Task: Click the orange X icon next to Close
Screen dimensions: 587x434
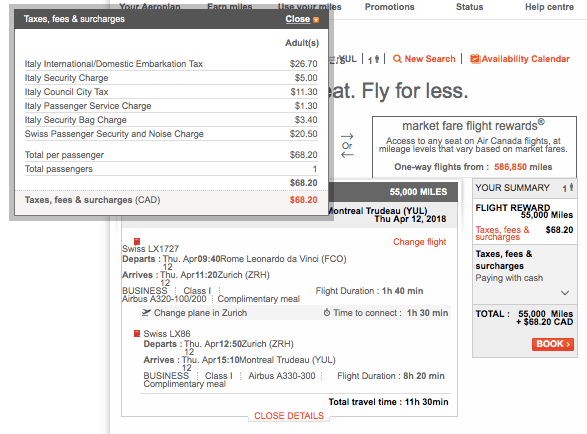Action: point(316,20)
